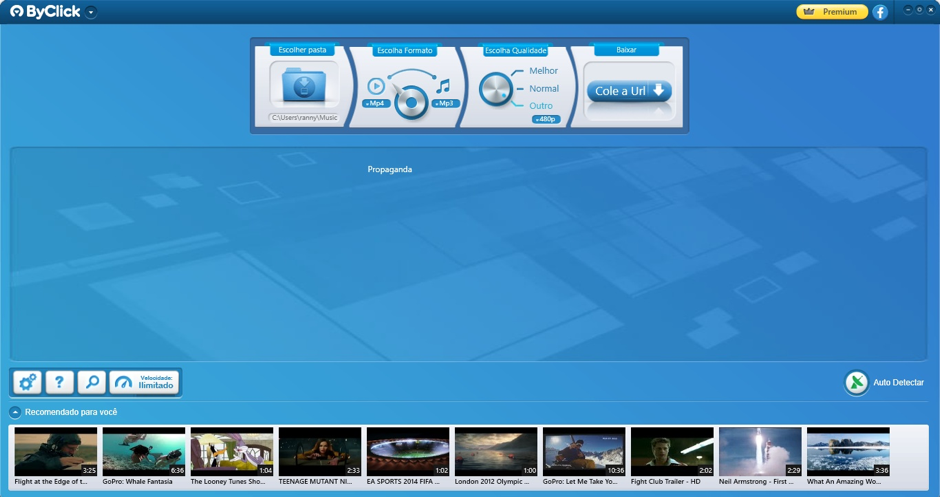Open the settings gear icon
940x497 pixels.
27,382
